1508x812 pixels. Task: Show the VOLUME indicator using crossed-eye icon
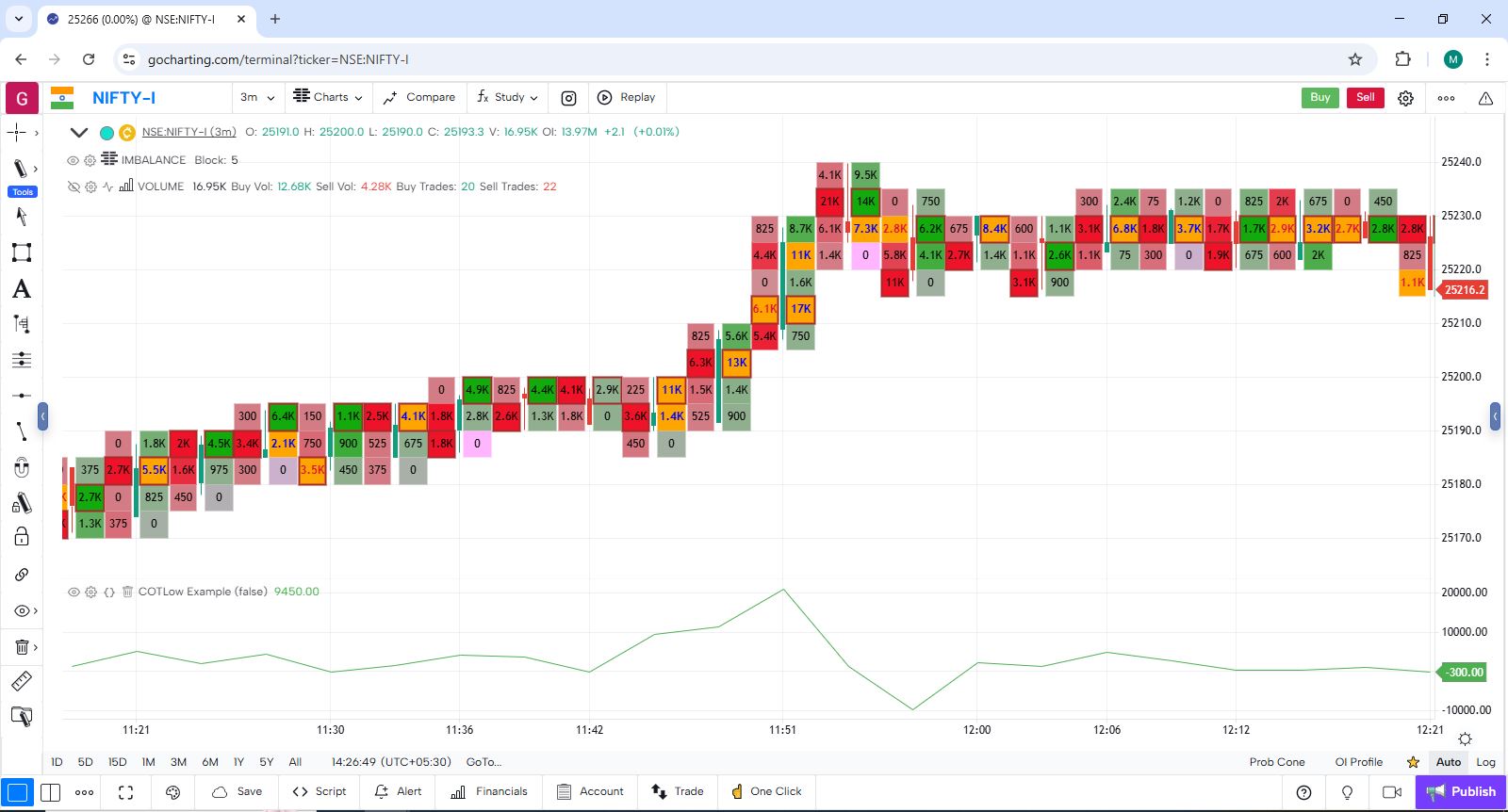click(73, 187)
